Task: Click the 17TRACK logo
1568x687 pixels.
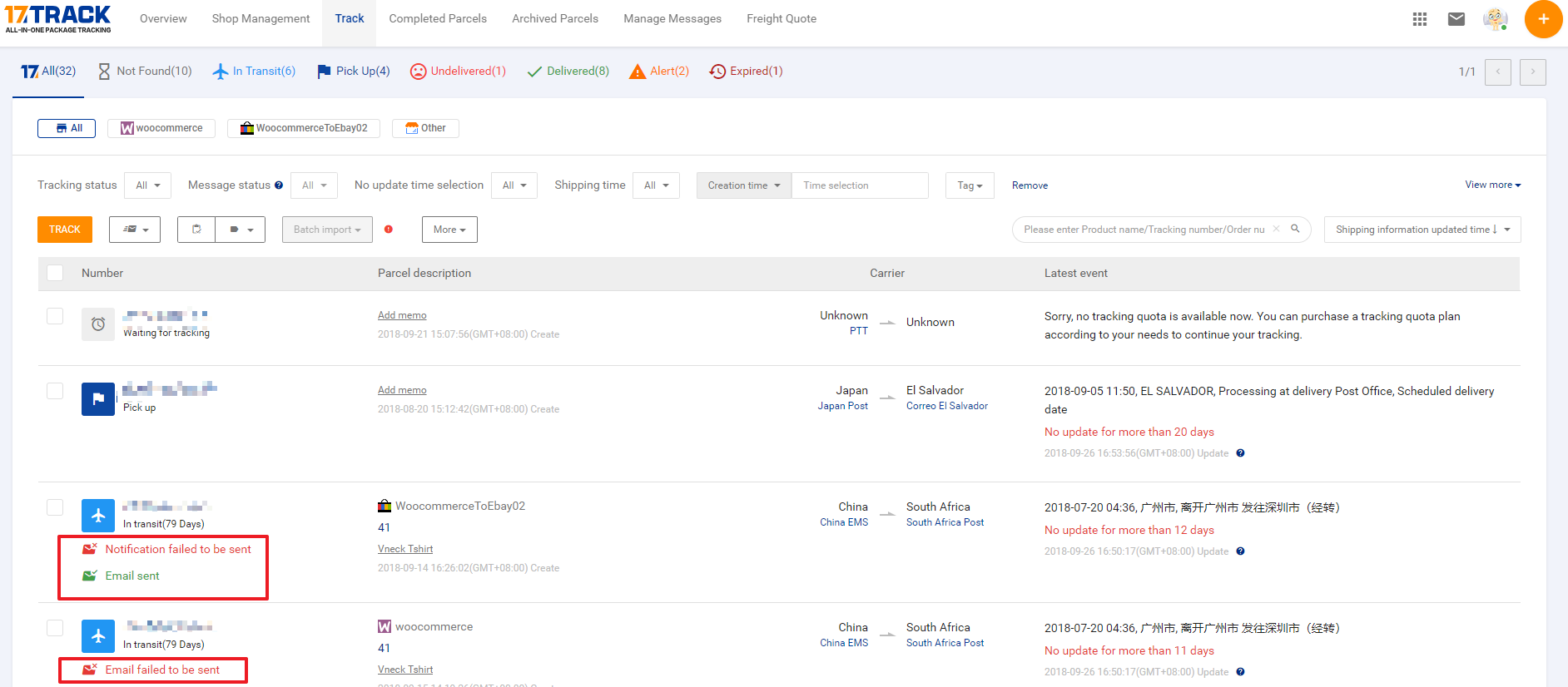Action: click(57, 19)
